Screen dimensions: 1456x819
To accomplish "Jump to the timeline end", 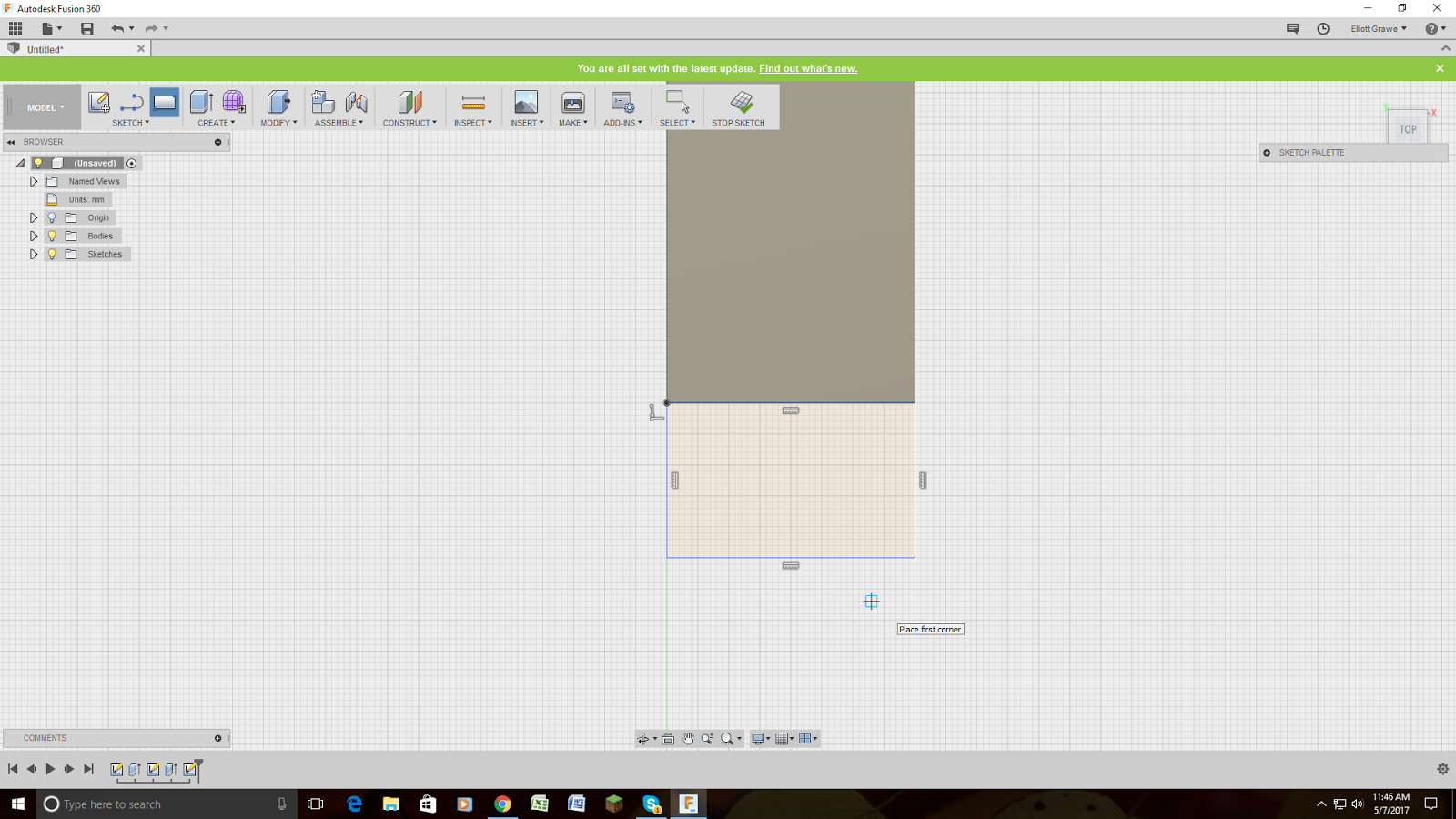I will [x=88, y=769].
